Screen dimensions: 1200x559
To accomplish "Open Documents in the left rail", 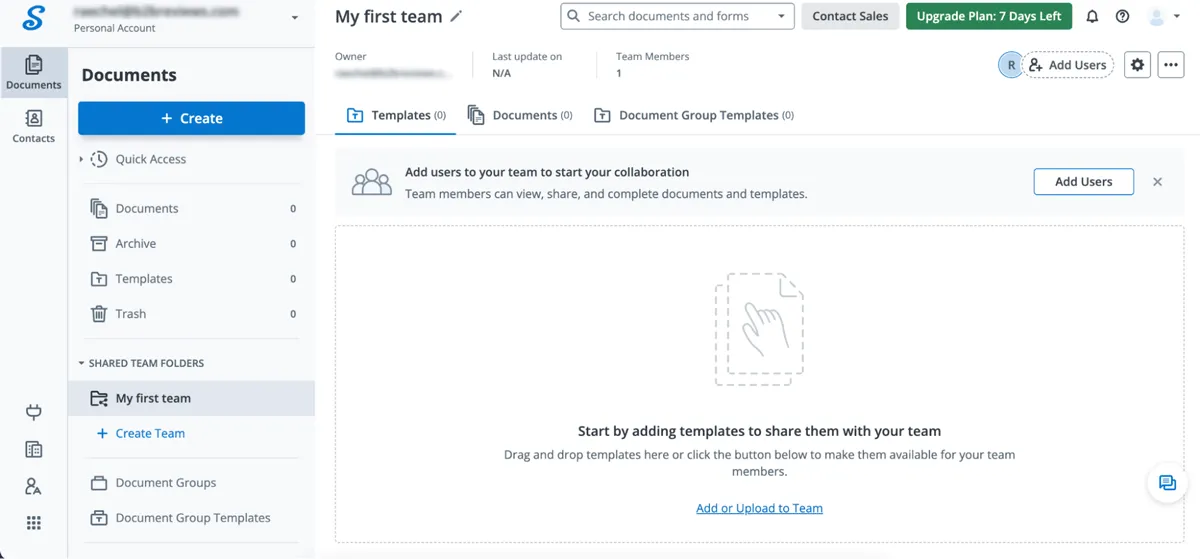I will point(34,72).
